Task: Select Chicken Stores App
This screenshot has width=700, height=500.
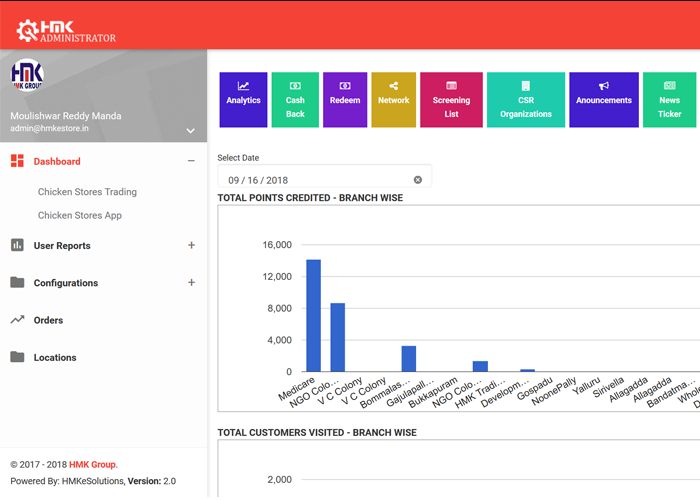Action: pos(80,215)
